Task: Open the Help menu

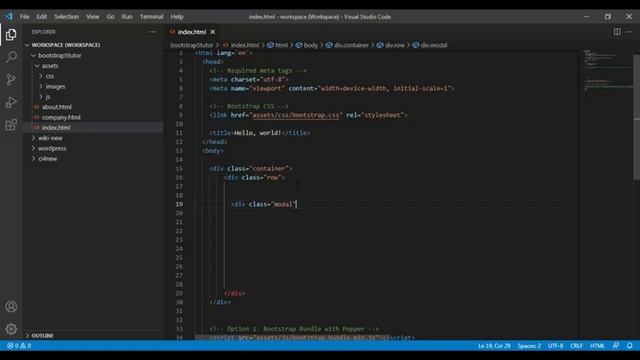Action: tap(177, 17)
